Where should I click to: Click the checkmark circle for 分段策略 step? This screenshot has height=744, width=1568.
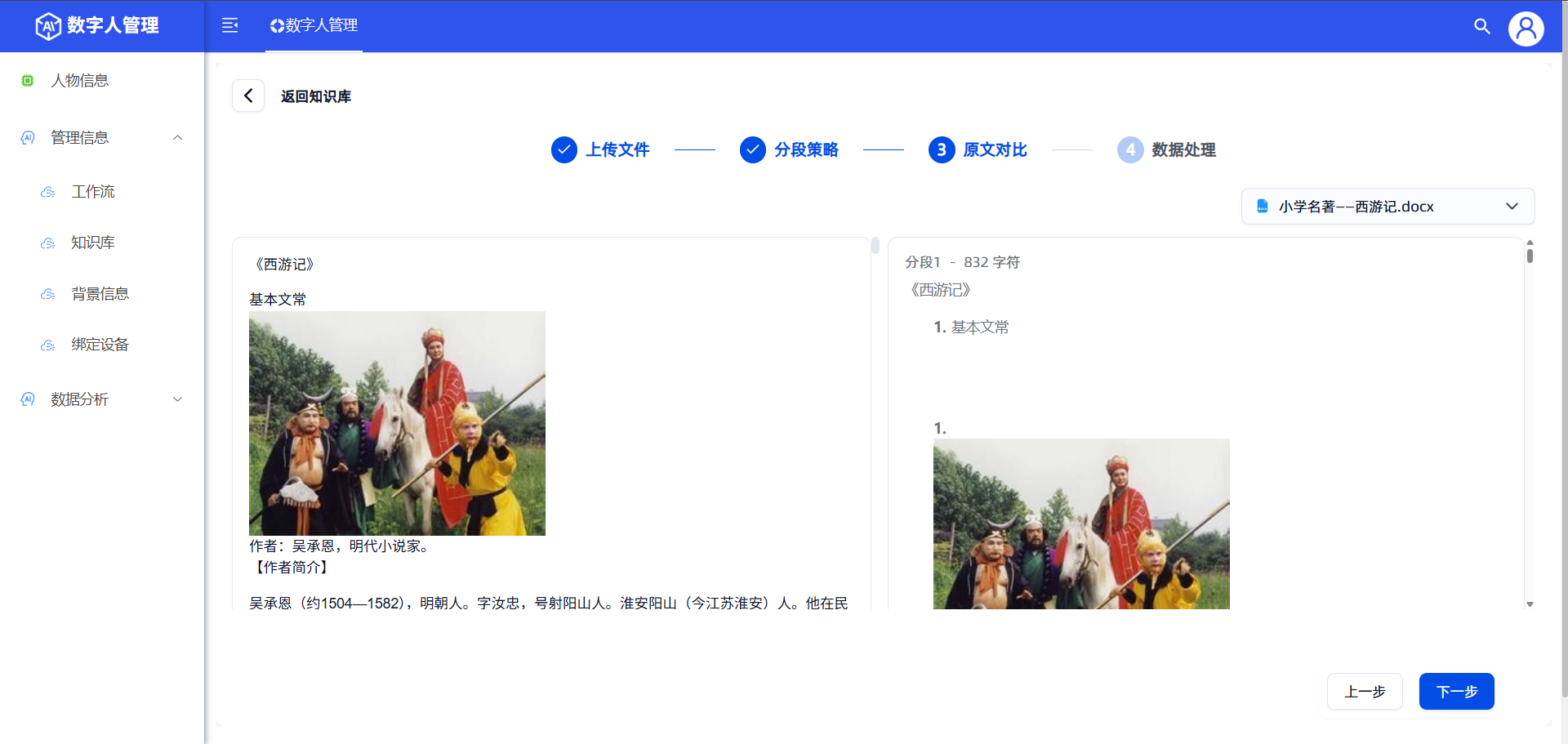point(753,150)
